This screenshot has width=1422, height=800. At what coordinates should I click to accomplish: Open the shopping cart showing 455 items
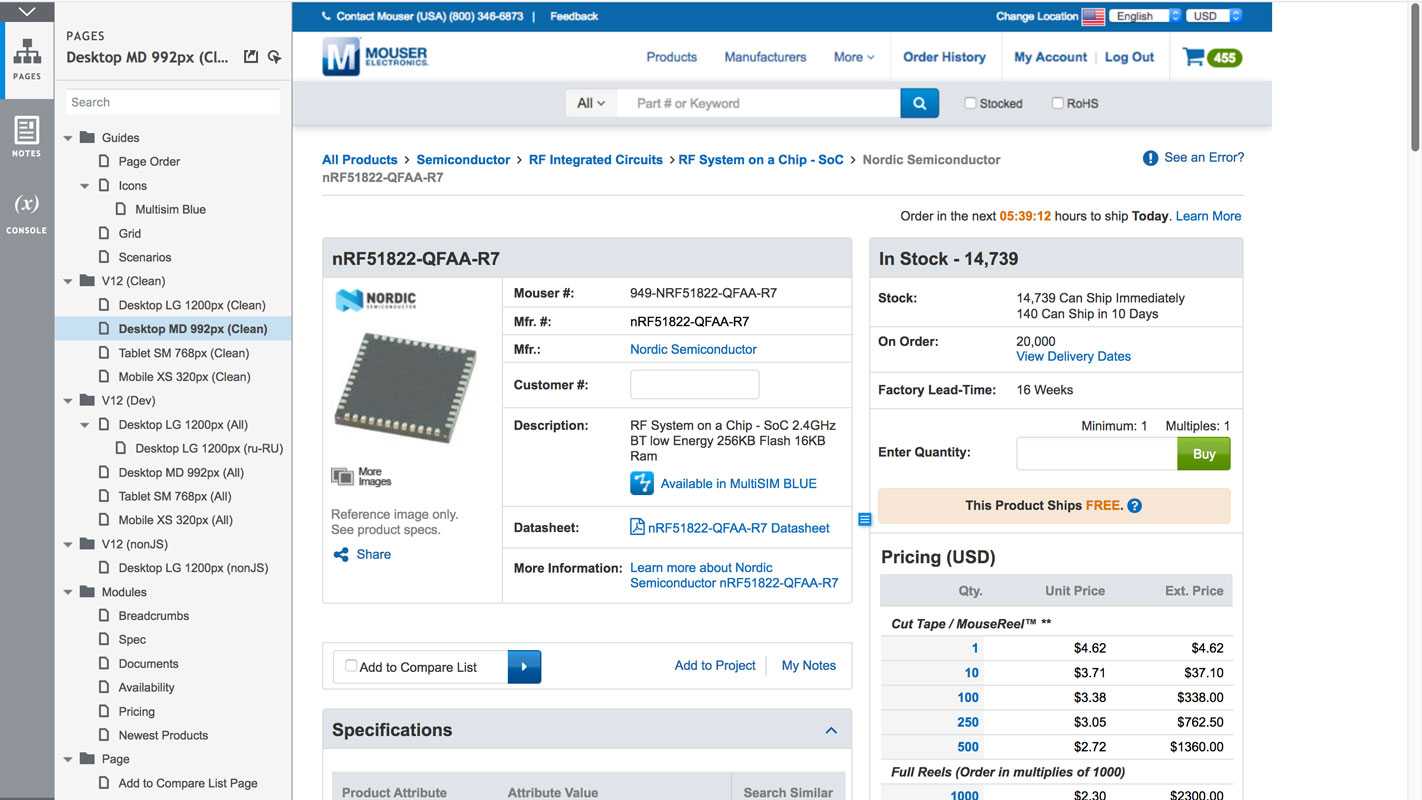(x=1210, y=57)
